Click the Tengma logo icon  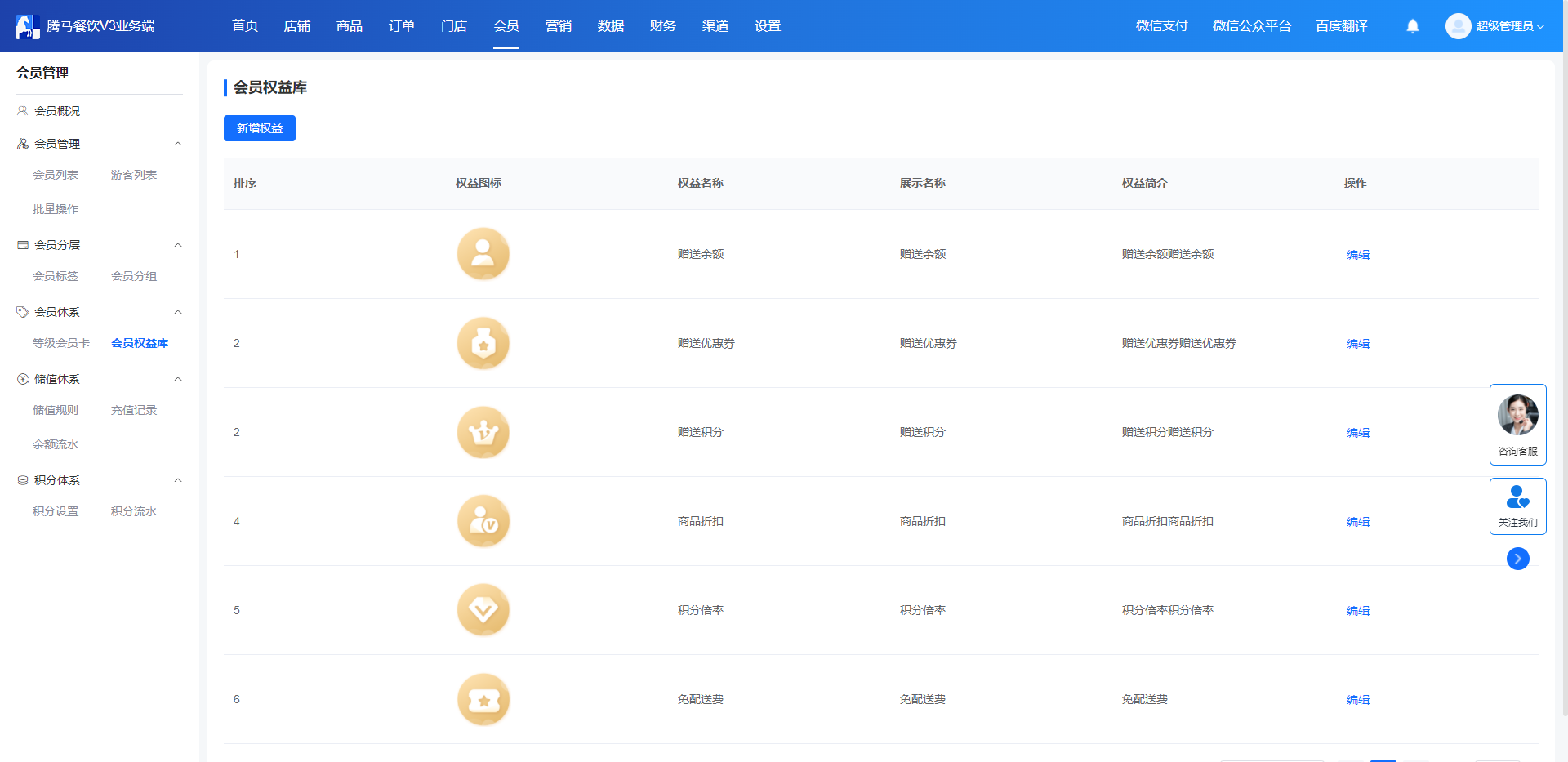coord(28,26)
